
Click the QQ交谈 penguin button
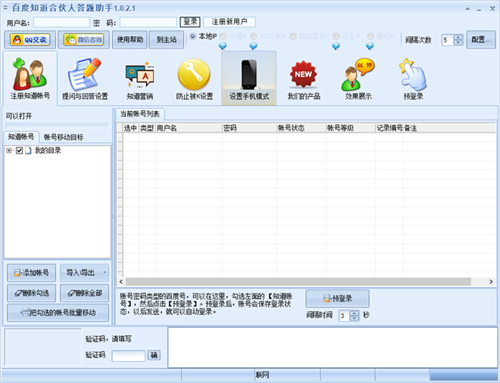click(x=30, y=40)
